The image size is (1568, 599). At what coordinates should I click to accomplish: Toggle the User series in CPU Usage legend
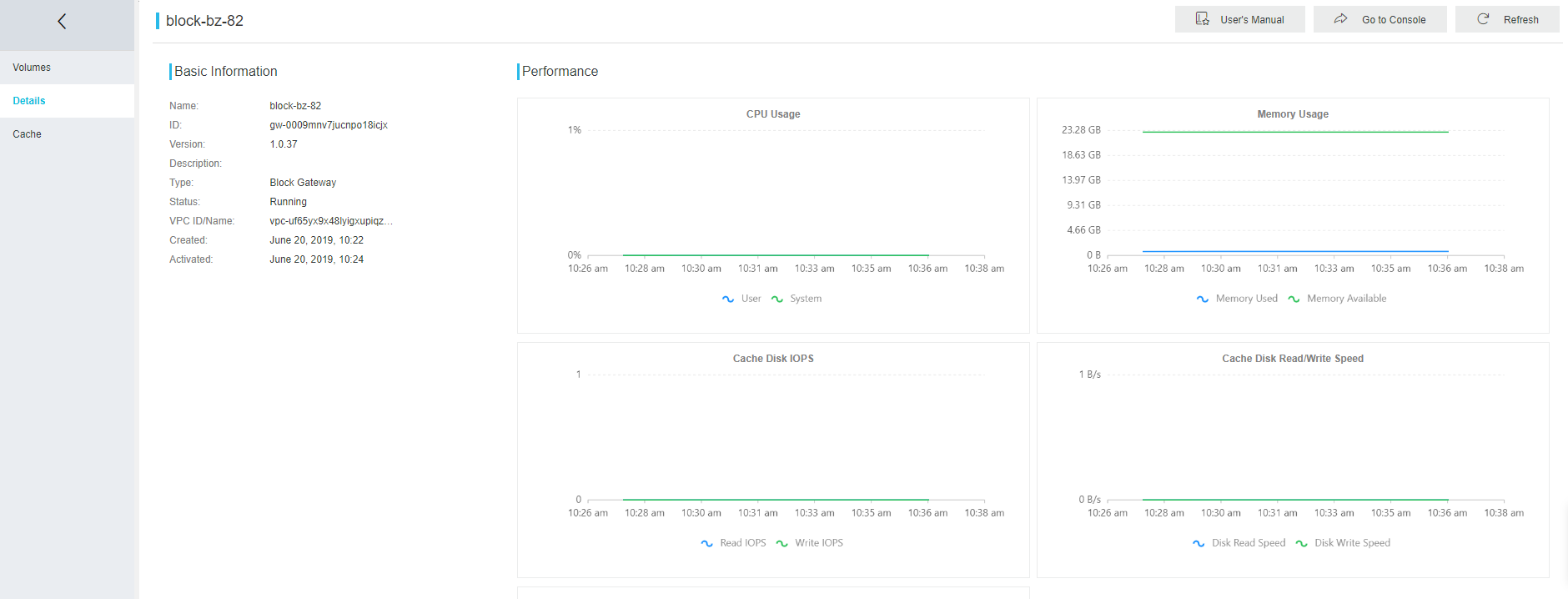741,299
